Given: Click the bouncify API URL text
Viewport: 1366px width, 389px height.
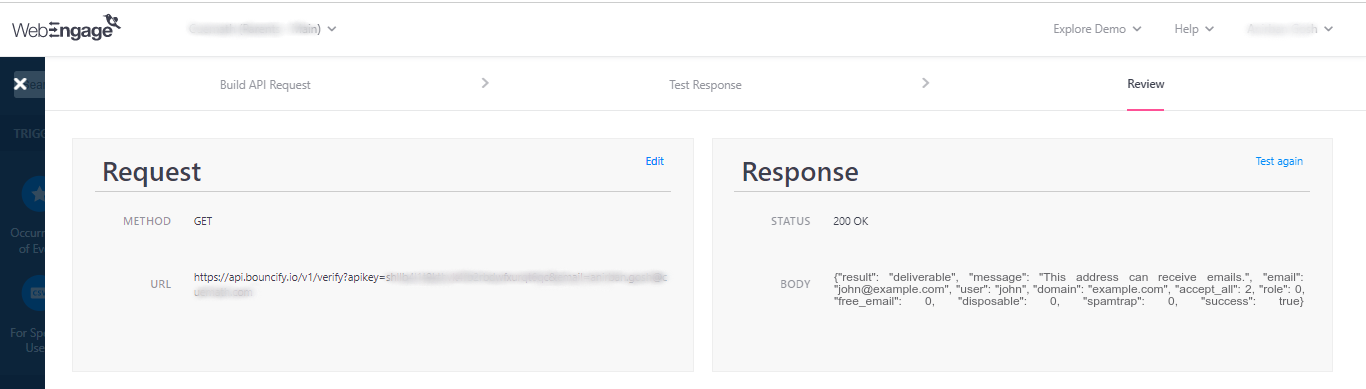Looking at the screenshot, I should click(x=430, y=284).
